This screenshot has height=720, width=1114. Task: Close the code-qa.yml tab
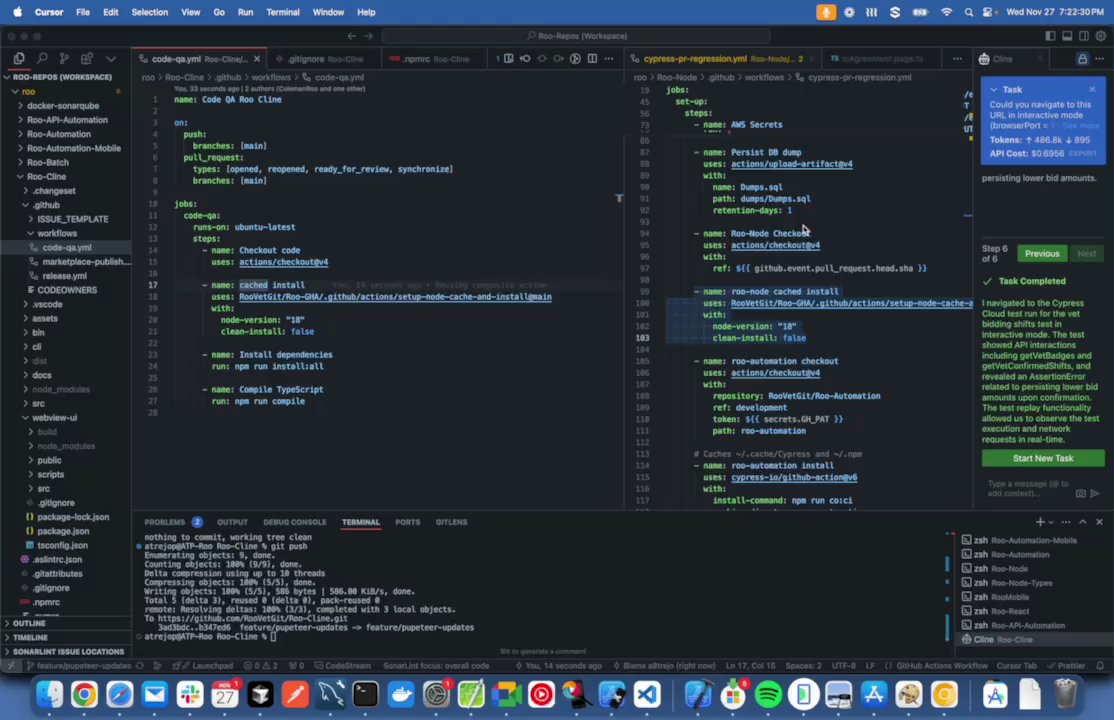[257, 59]
